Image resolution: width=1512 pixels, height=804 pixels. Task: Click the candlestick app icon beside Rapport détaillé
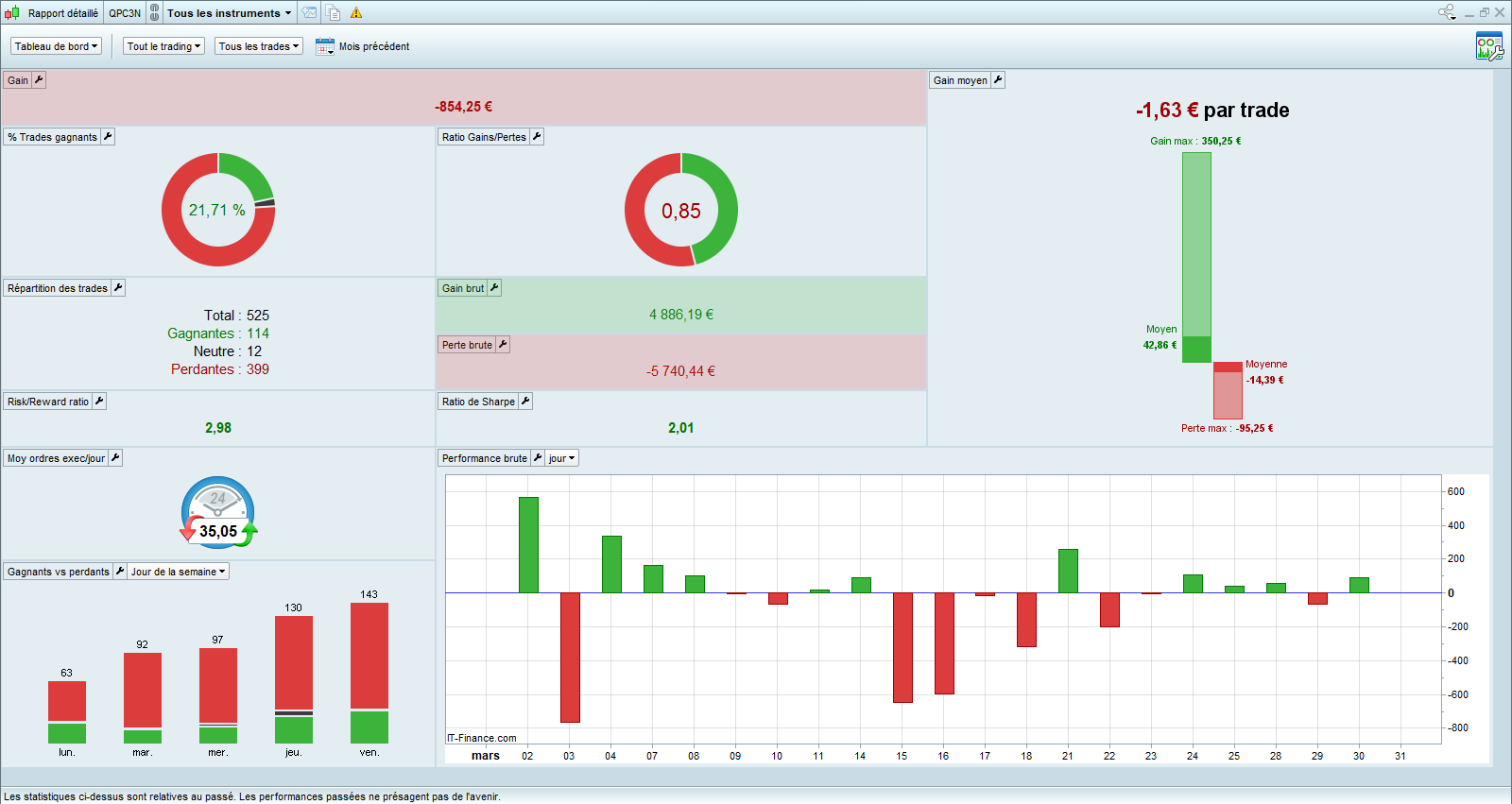click(x=11, y=13)
